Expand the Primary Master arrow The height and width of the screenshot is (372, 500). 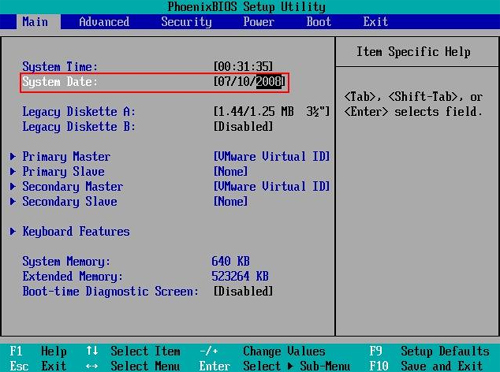tap(13, 156)
